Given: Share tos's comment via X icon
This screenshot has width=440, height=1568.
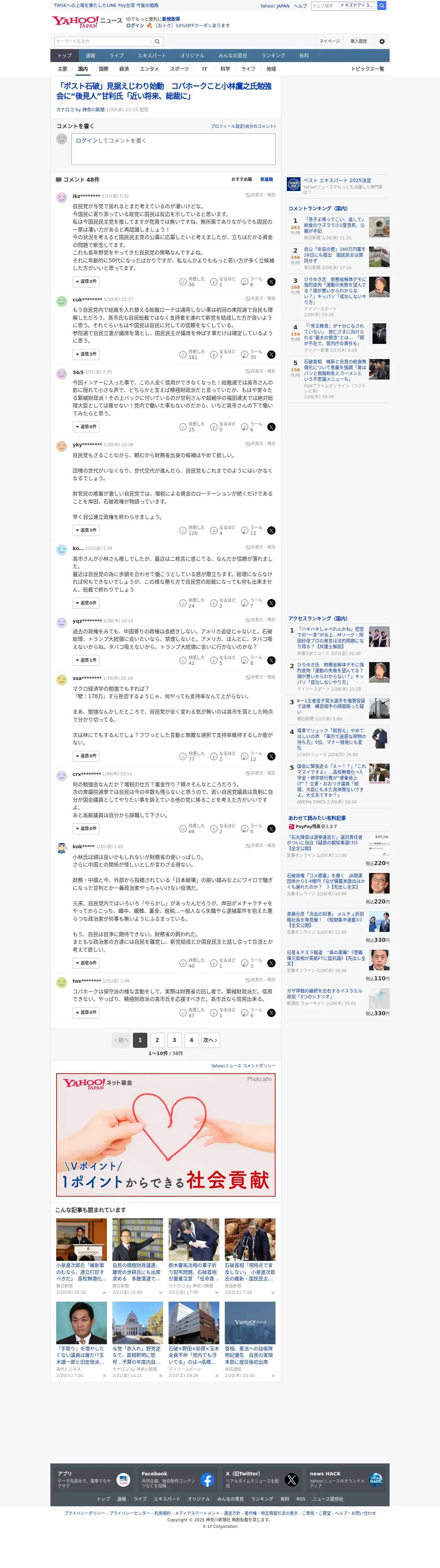Looking at the screenshot, I should 271,1012.
